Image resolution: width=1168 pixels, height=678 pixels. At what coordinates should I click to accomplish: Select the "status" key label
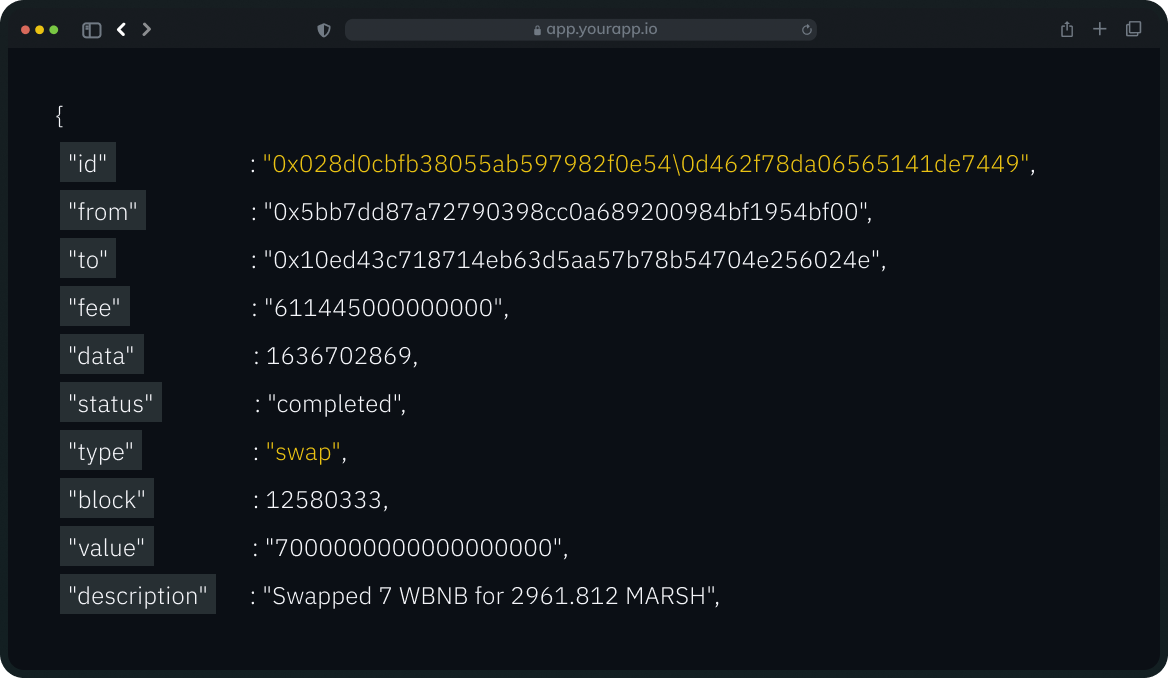[110, 403]
